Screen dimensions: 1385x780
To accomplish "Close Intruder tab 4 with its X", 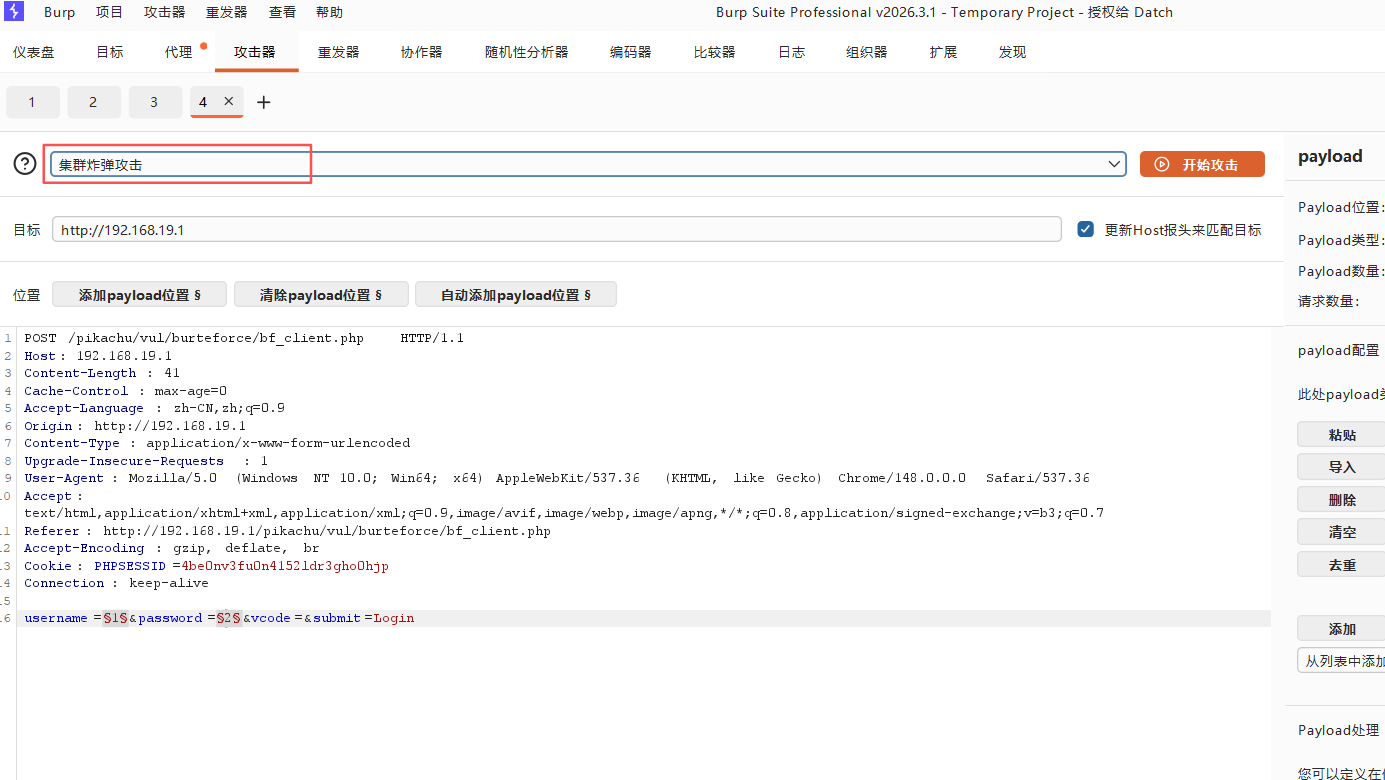I will (x=228, y=101).
